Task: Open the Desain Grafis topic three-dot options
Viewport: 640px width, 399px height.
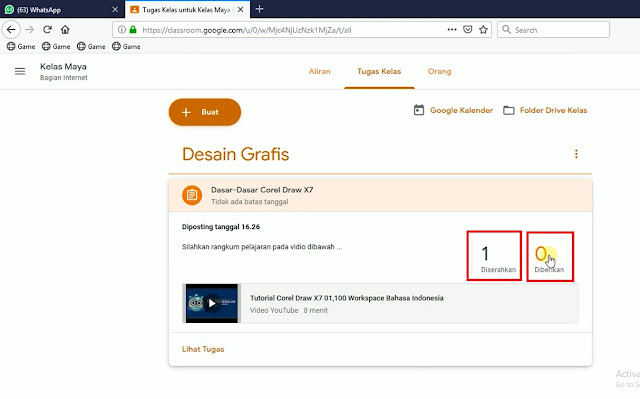Action: 576,154
